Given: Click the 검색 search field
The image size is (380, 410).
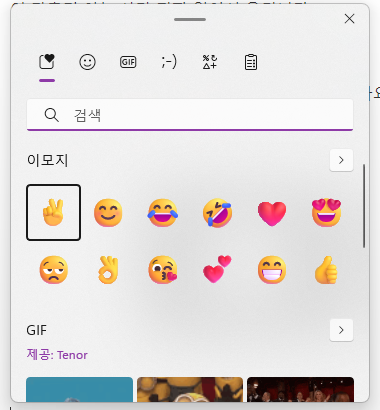Looking at the screenshot, I should click(x=190, y=115).
